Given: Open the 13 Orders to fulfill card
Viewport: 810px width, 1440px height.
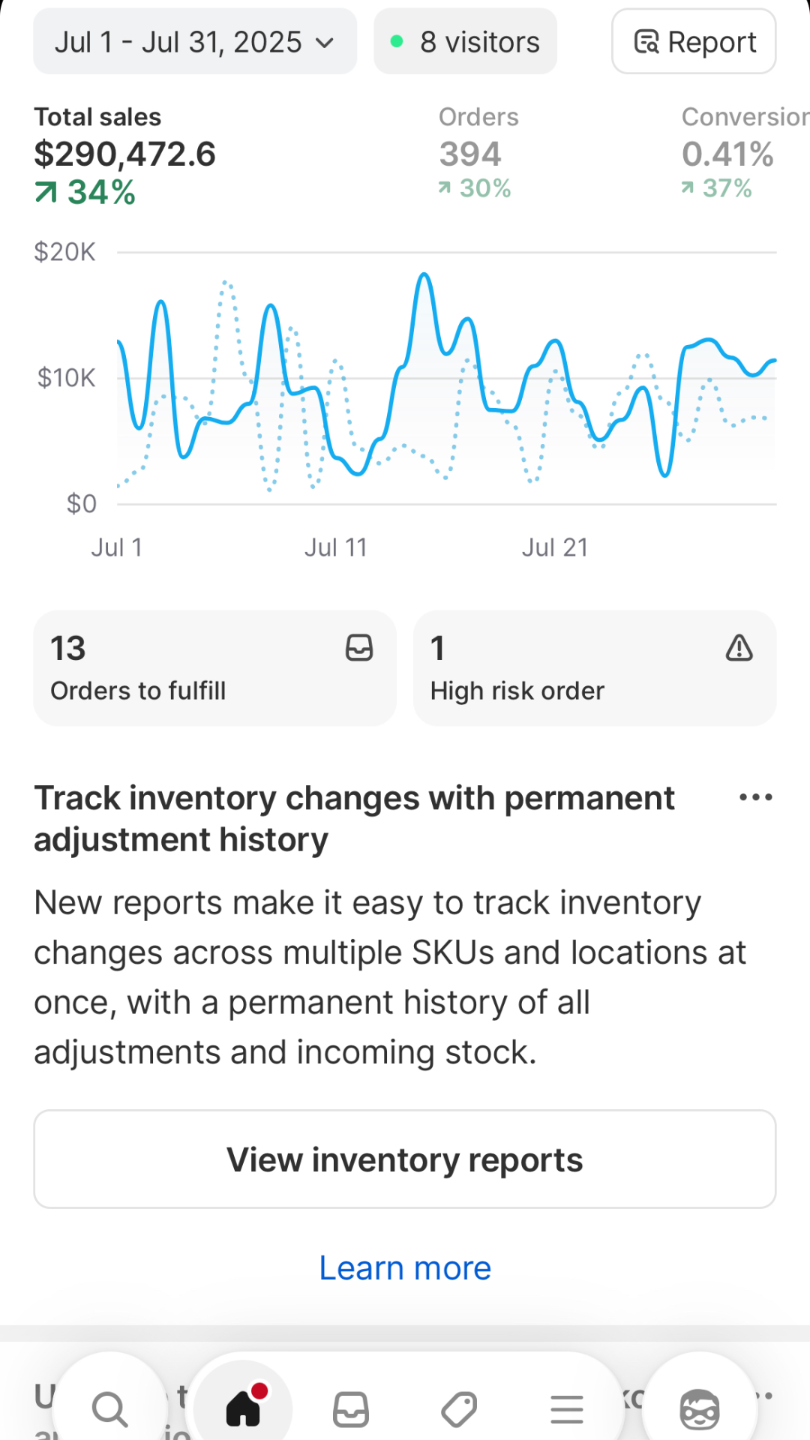Looking at the screenshot, I should tap(215, 668).
